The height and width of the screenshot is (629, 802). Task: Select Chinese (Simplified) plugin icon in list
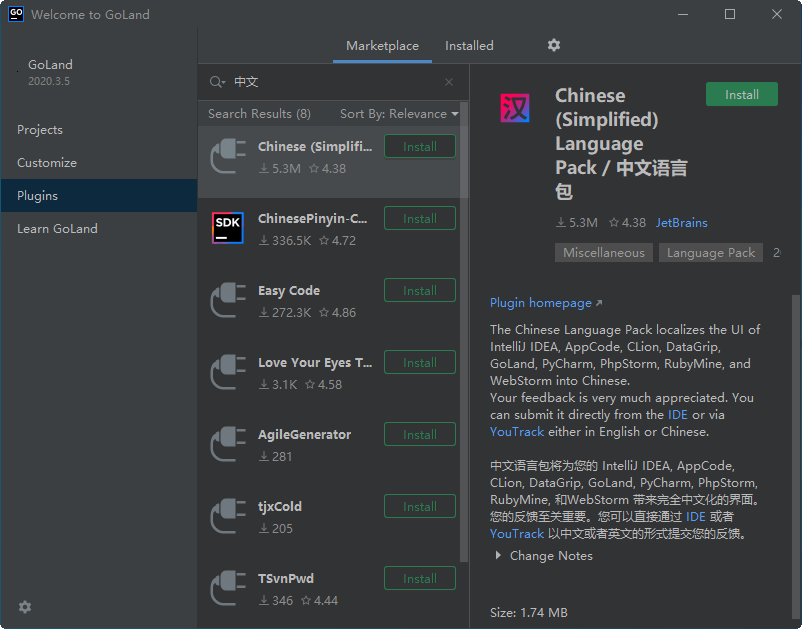pyautogui.click(x=228, y=156)
